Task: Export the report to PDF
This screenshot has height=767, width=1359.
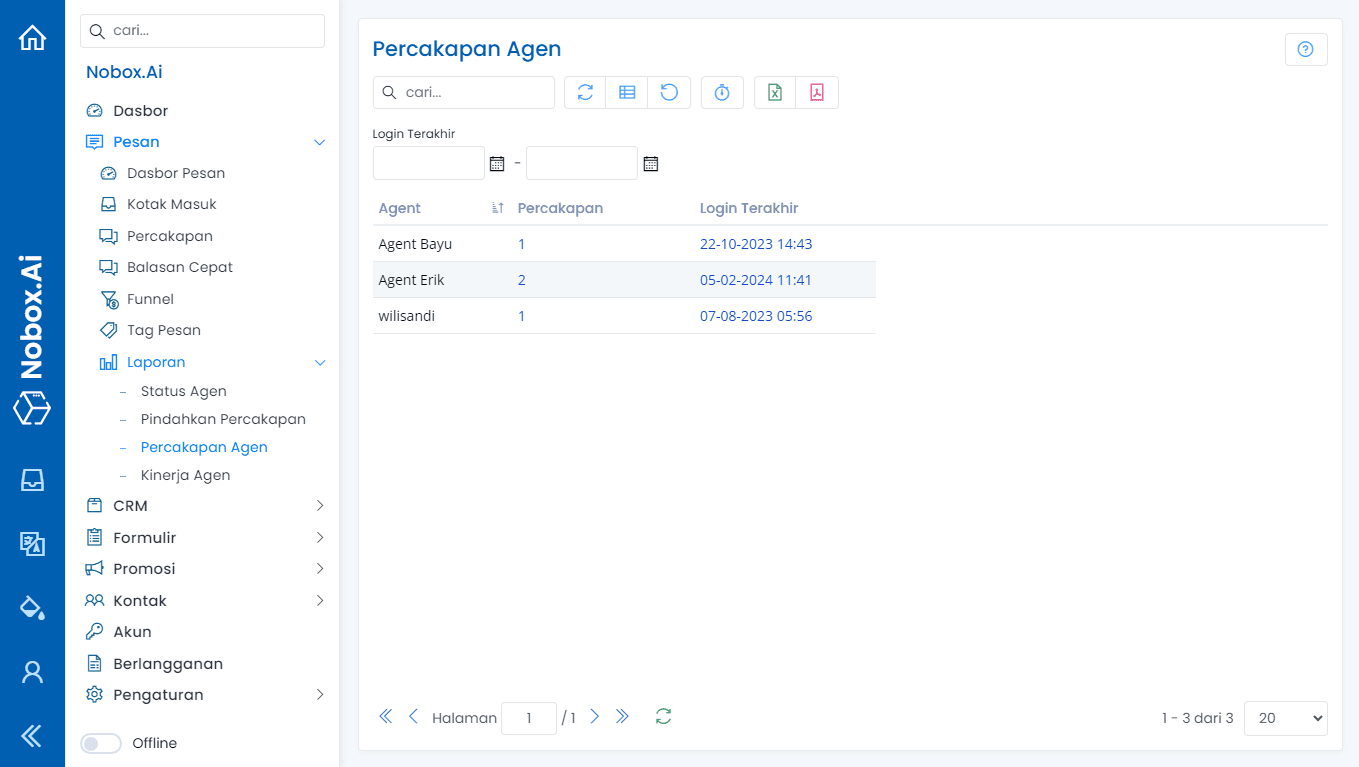Action: coord(817,92)
